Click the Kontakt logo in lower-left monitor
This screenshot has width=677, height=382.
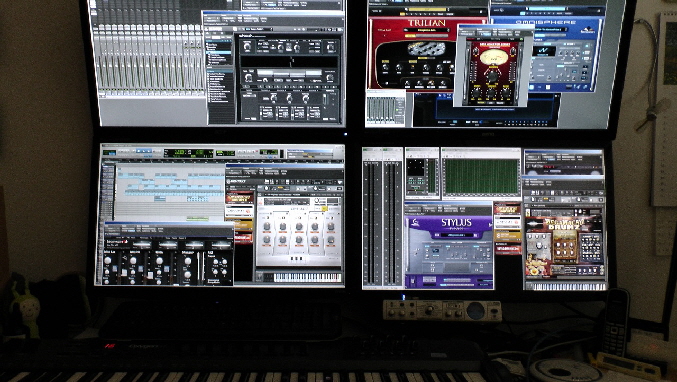[237, 182]
